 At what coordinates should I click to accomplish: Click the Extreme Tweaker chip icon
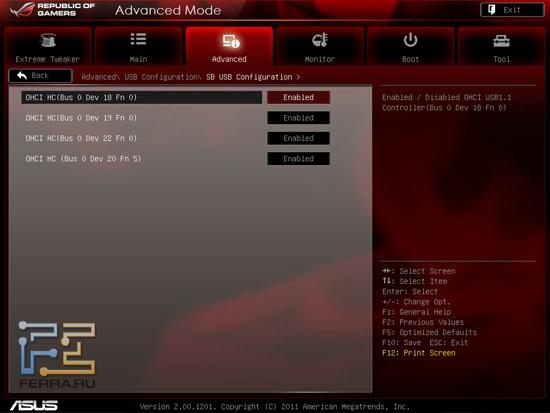(x=48, y=40)
